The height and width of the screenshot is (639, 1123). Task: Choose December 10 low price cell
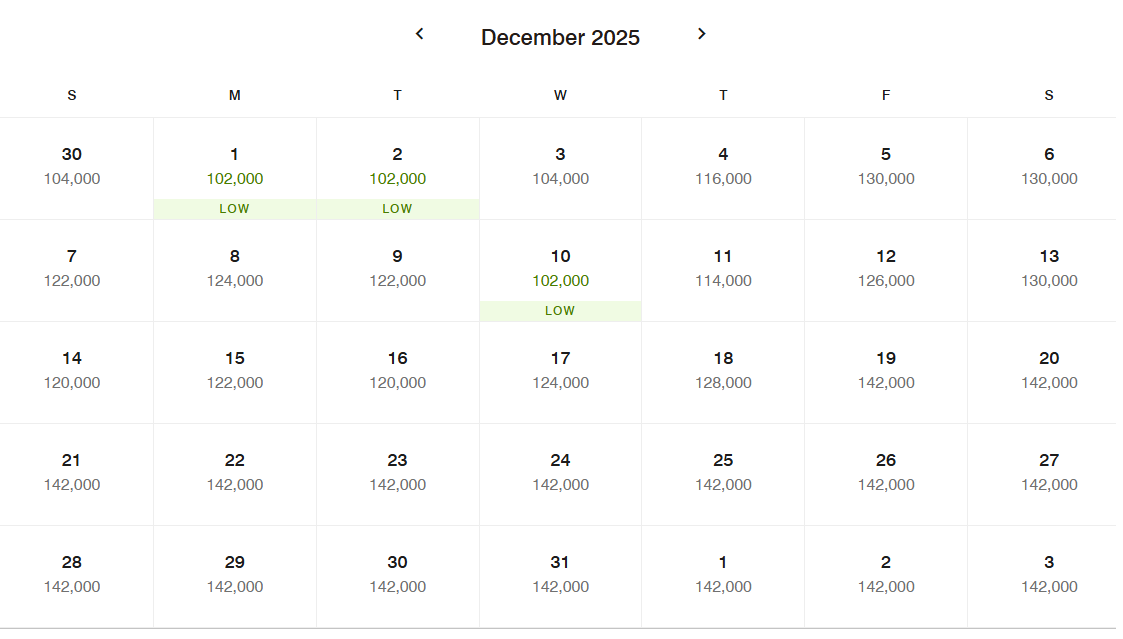[x=560, y=271]
